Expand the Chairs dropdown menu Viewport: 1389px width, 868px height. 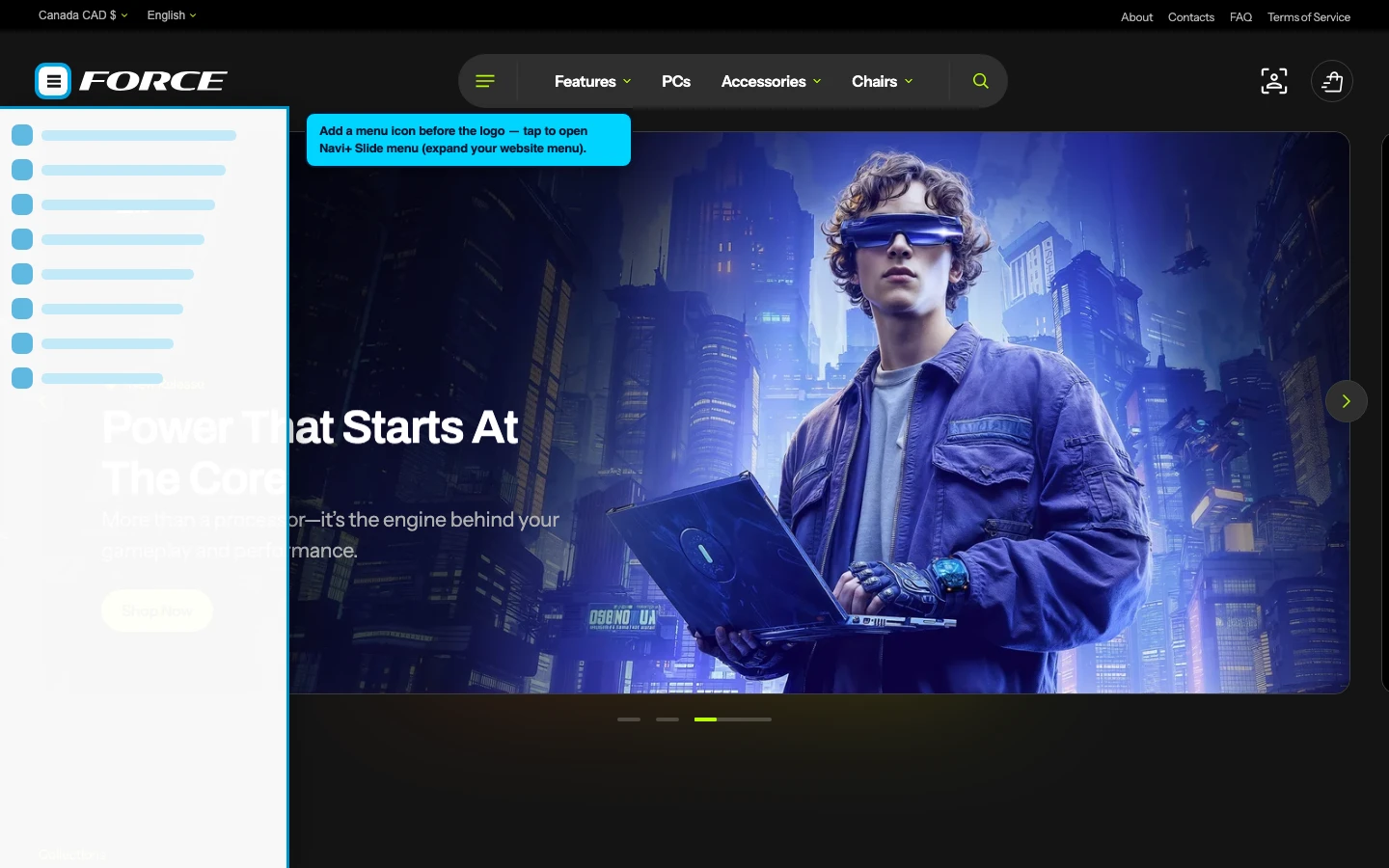coord(882,81)
